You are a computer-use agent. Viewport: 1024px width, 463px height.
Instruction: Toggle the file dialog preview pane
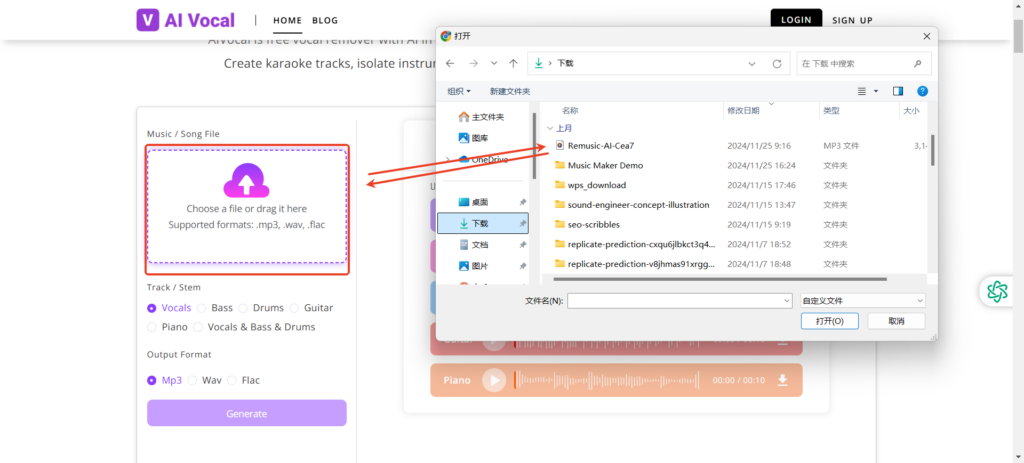click(x=897, y=91)
